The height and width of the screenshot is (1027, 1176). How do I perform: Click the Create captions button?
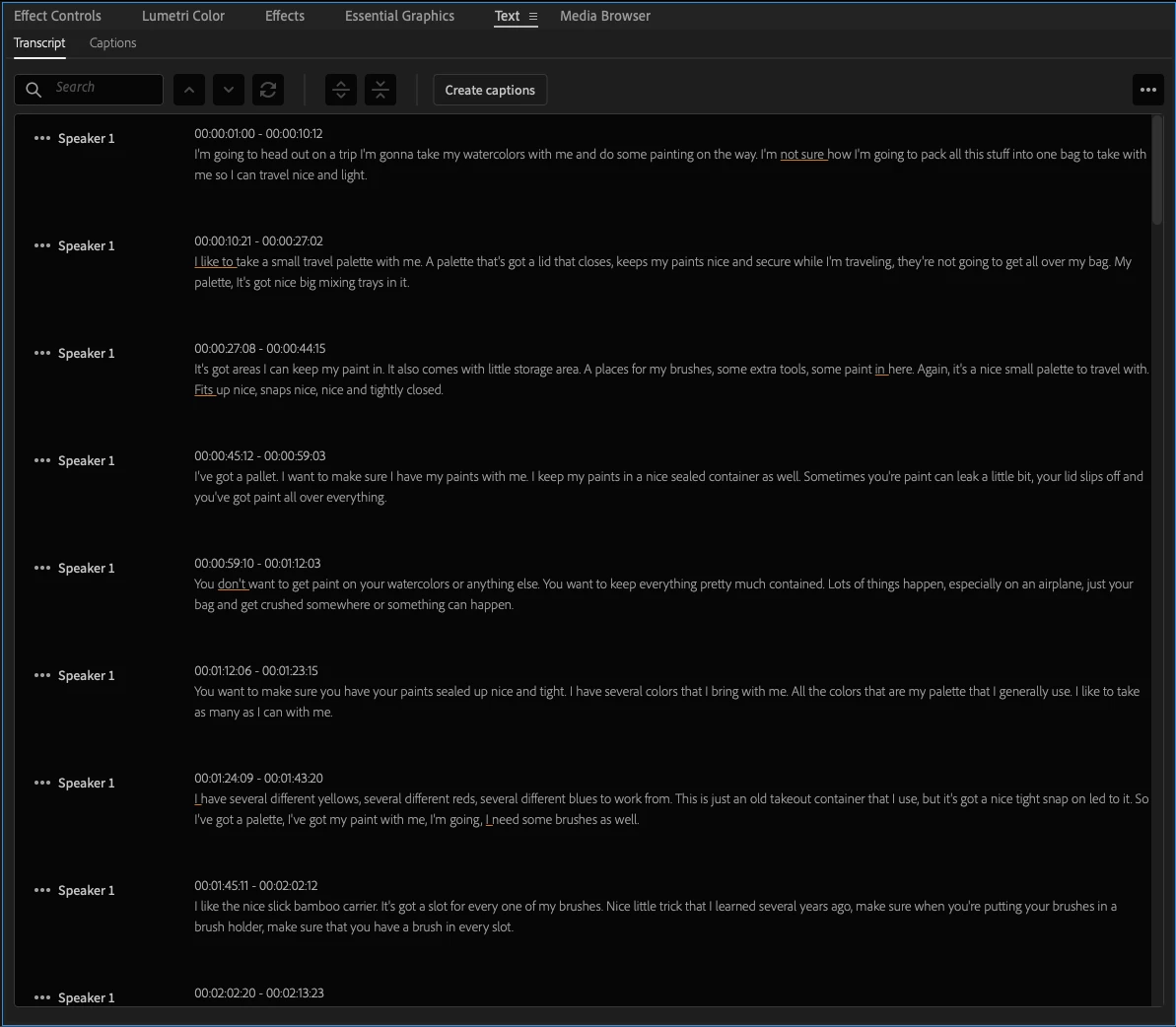(x=490, y=90)
